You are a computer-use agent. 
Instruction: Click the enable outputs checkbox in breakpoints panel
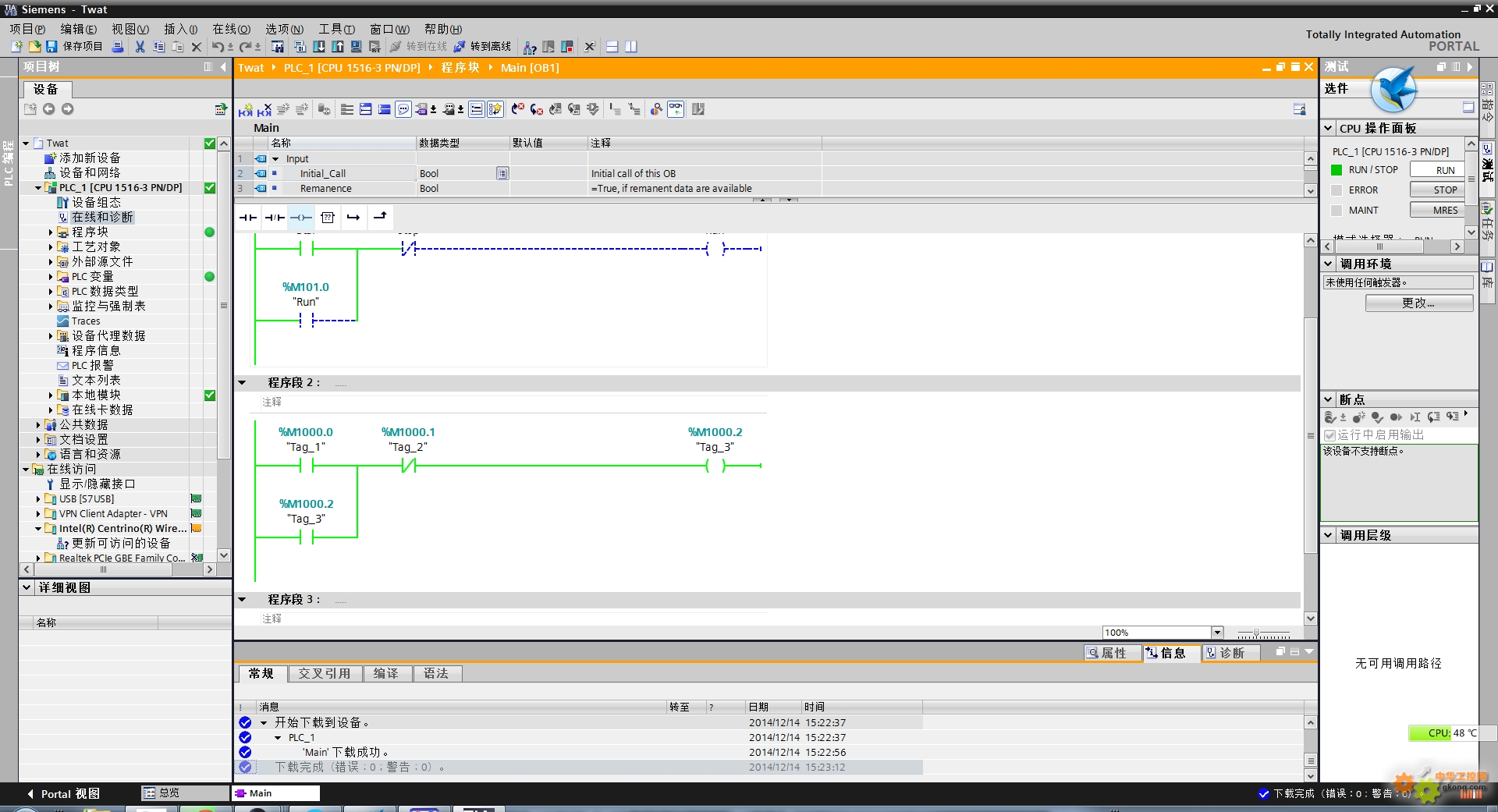(1330, 435)
